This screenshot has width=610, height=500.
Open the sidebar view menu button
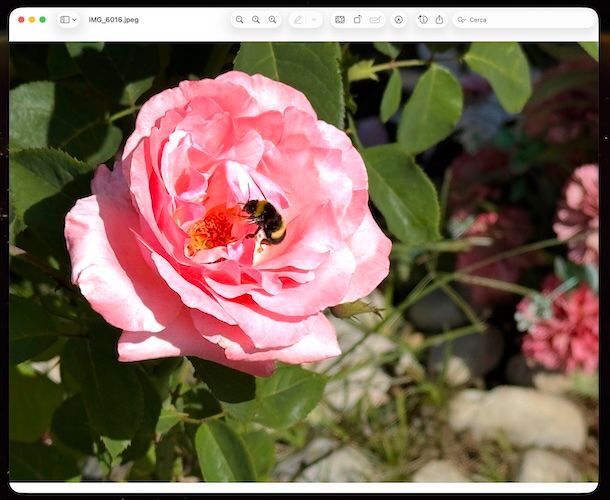68,19
